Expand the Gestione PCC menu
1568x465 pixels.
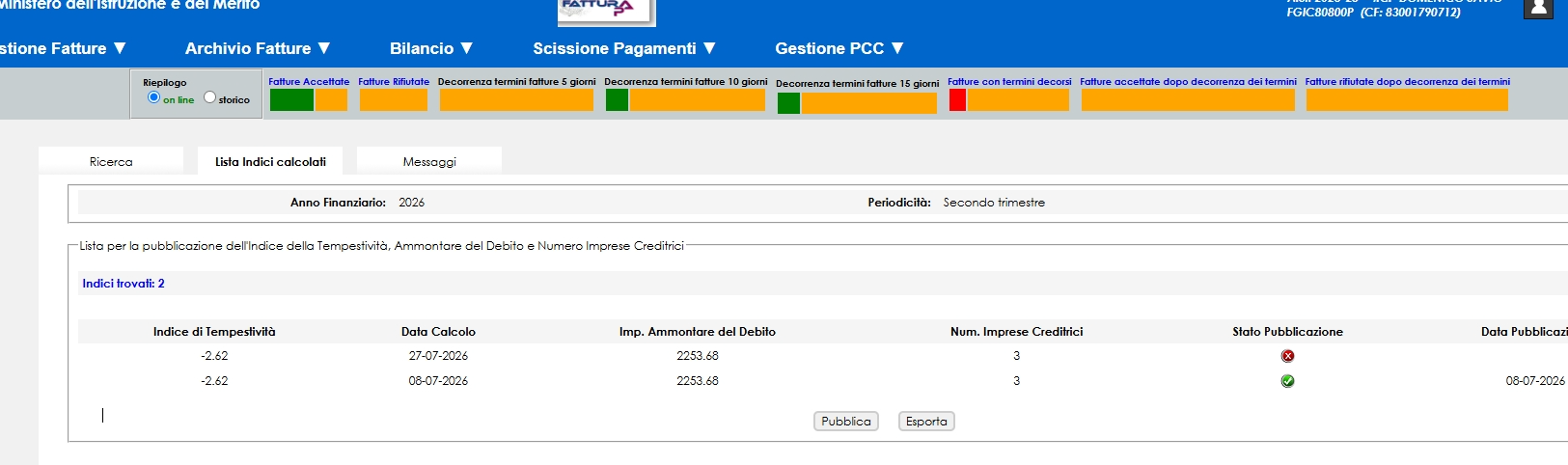pos(839,48)
